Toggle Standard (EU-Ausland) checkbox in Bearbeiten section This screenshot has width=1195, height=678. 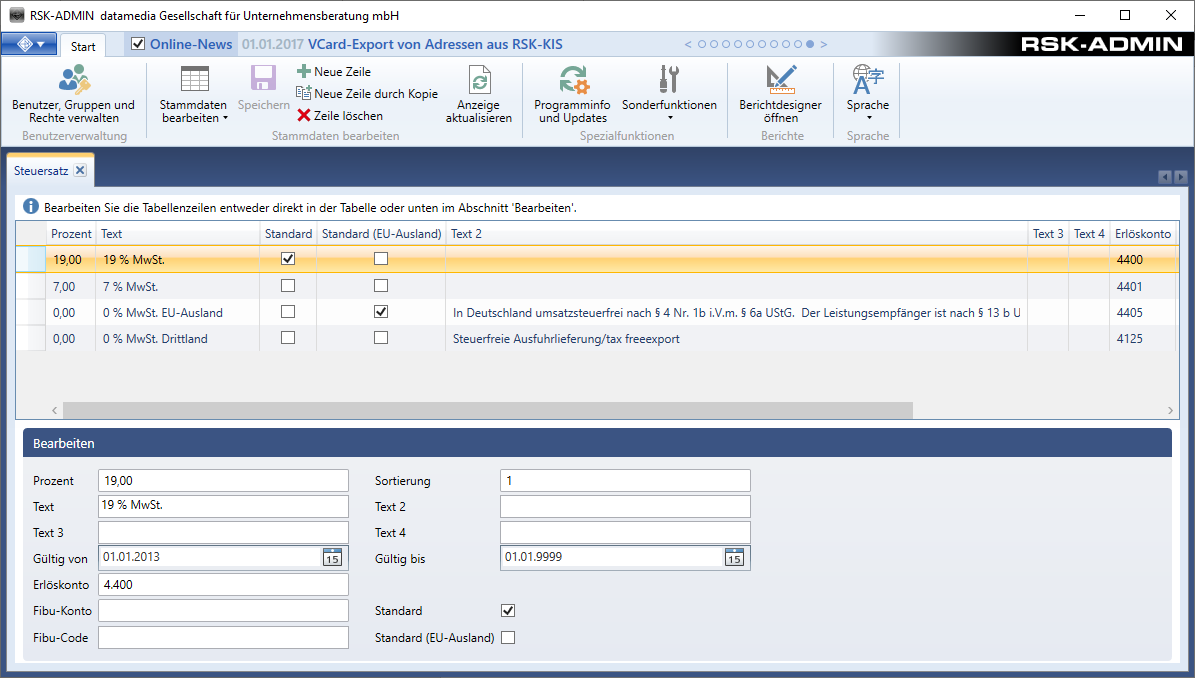[508, 638]
